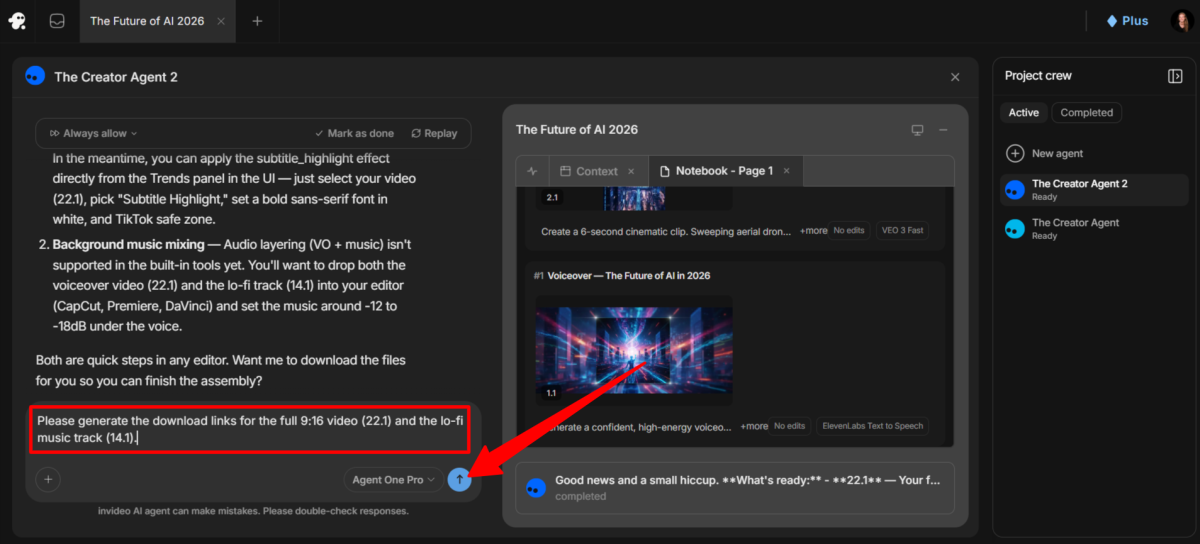The image size is (1200, 544).
Task: Close The Creator Agent 2 panel
Action: (x=955, y=77)
